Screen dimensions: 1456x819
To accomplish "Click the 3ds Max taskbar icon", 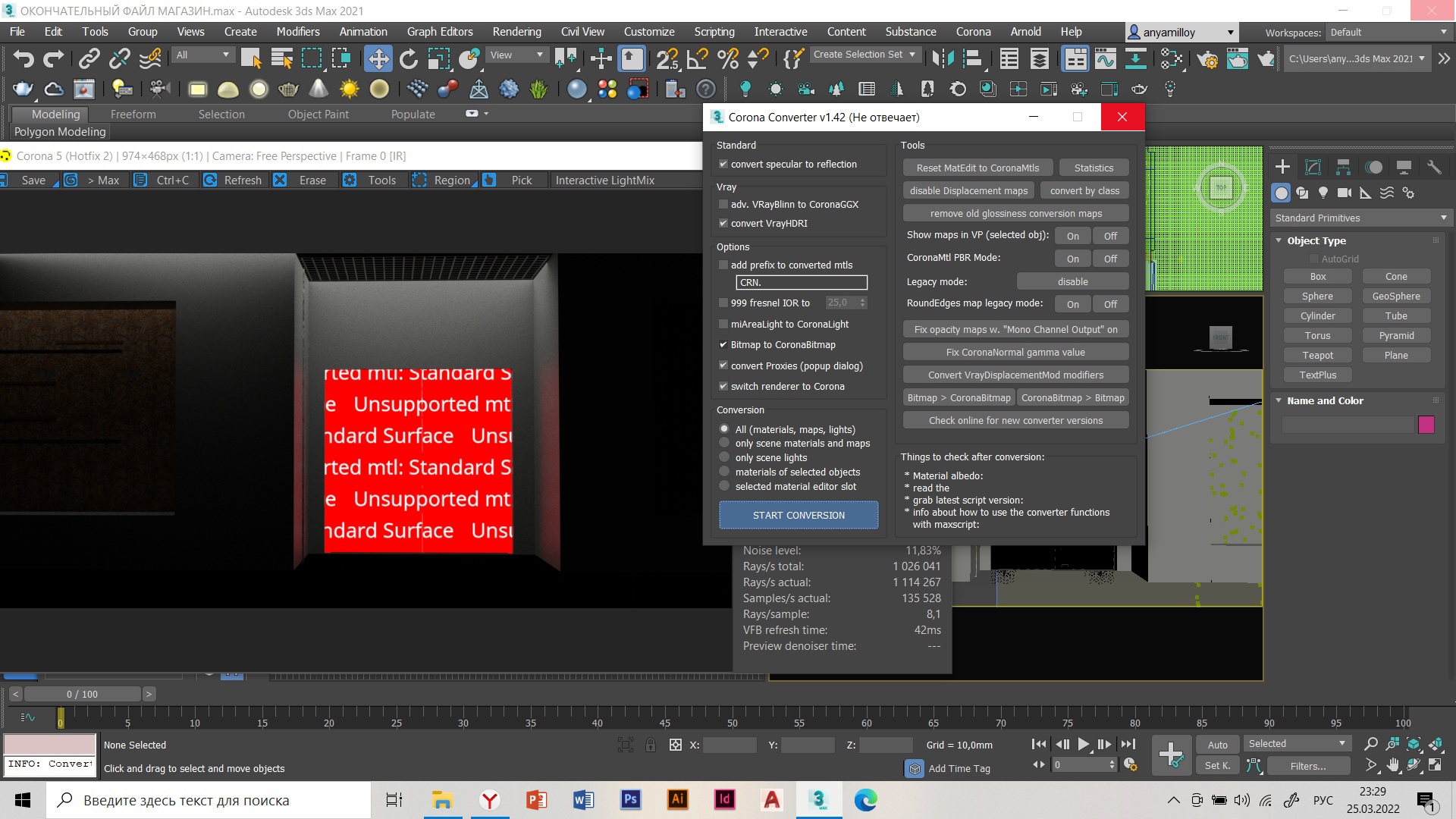I will (x=817, y=800).
